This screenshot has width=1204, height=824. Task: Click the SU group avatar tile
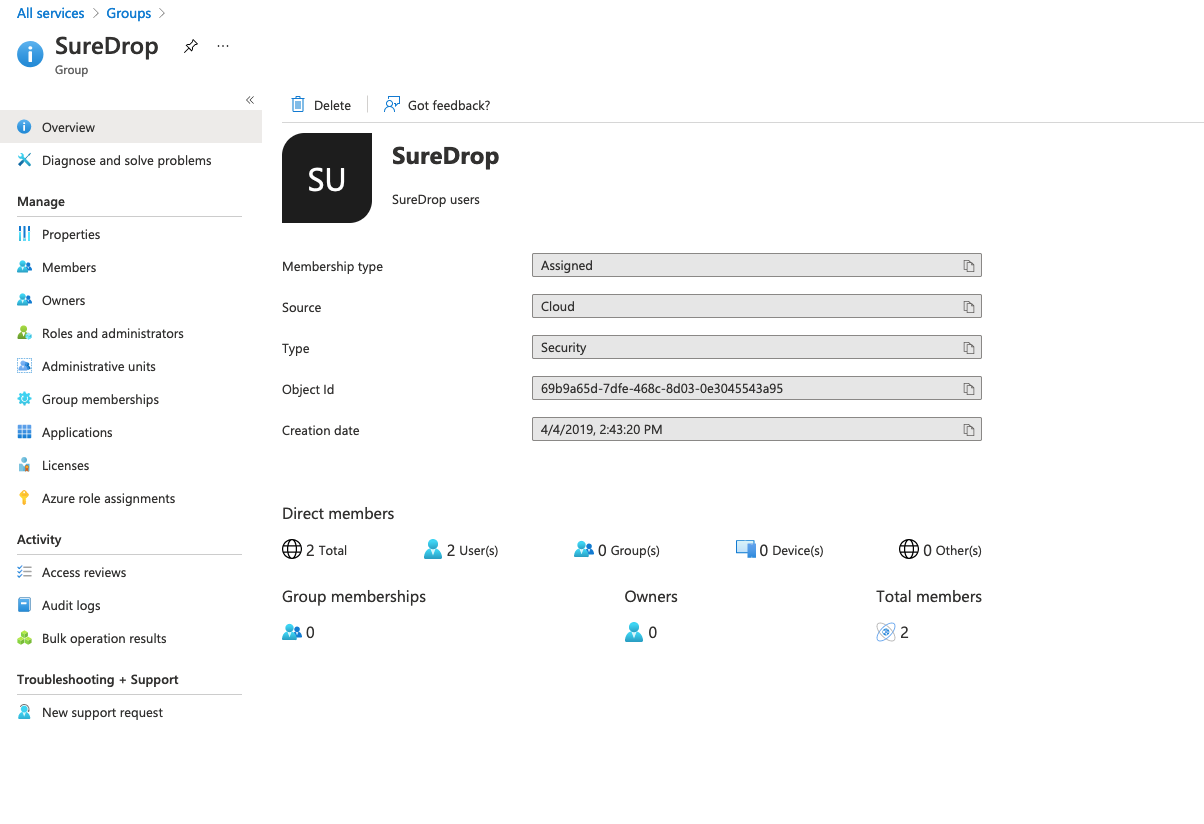pyautogui.click(x=327, y=178)
